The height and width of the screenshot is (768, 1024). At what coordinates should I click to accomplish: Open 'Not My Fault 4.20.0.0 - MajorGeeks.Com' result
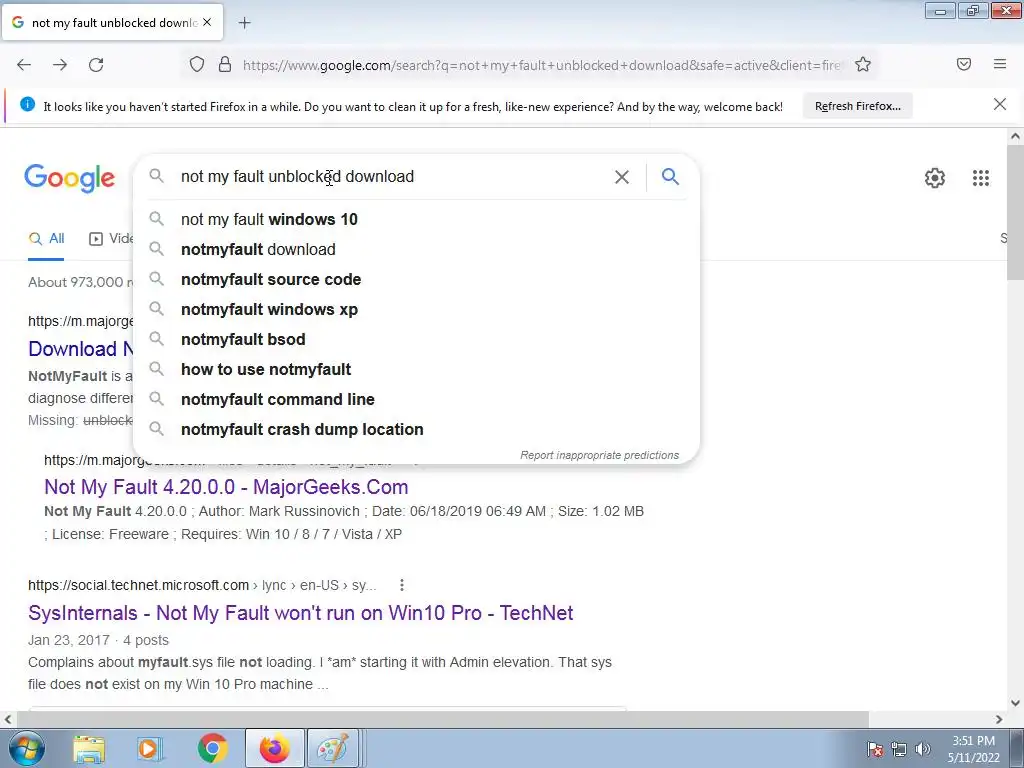pyautogui.click(x=226, y=487)
